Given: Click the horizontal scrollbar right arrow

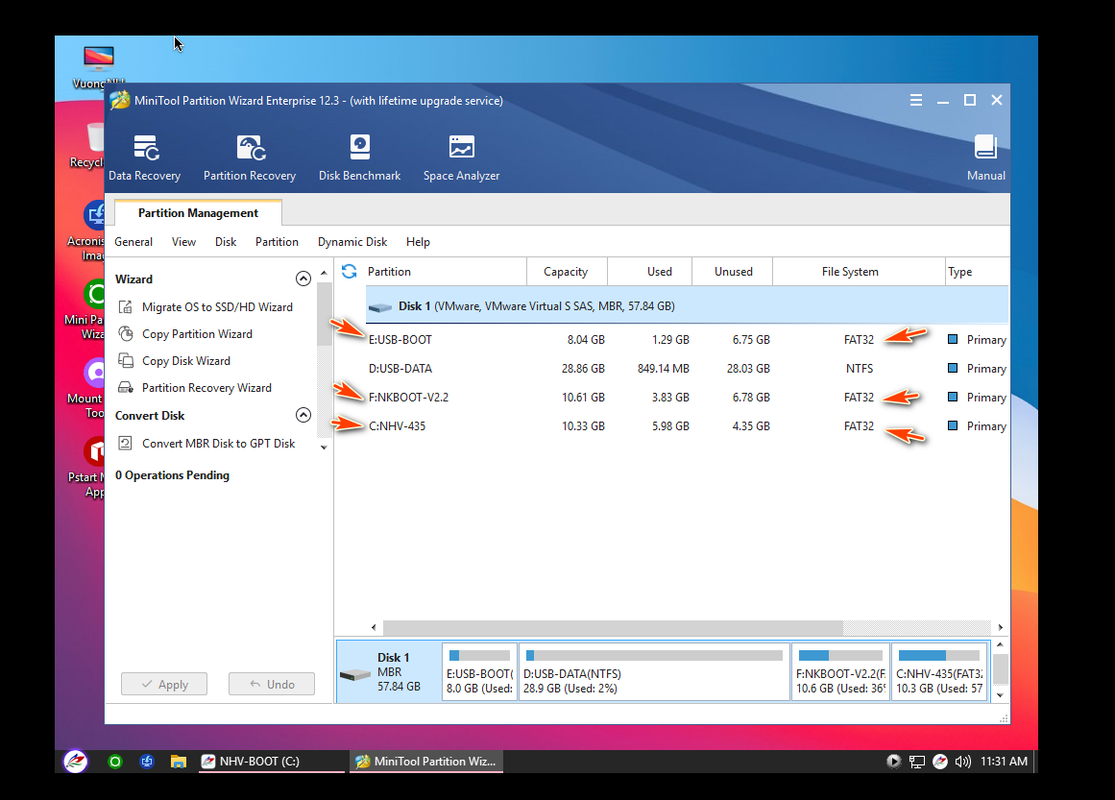Looking at the screenshot, I should click(x=1000, y=627).
